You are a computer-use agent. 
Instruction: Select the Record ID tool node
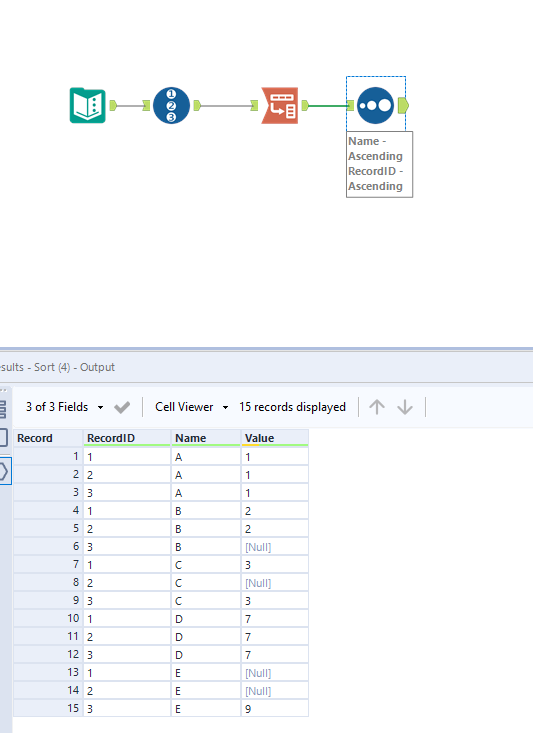click(171, 106)
